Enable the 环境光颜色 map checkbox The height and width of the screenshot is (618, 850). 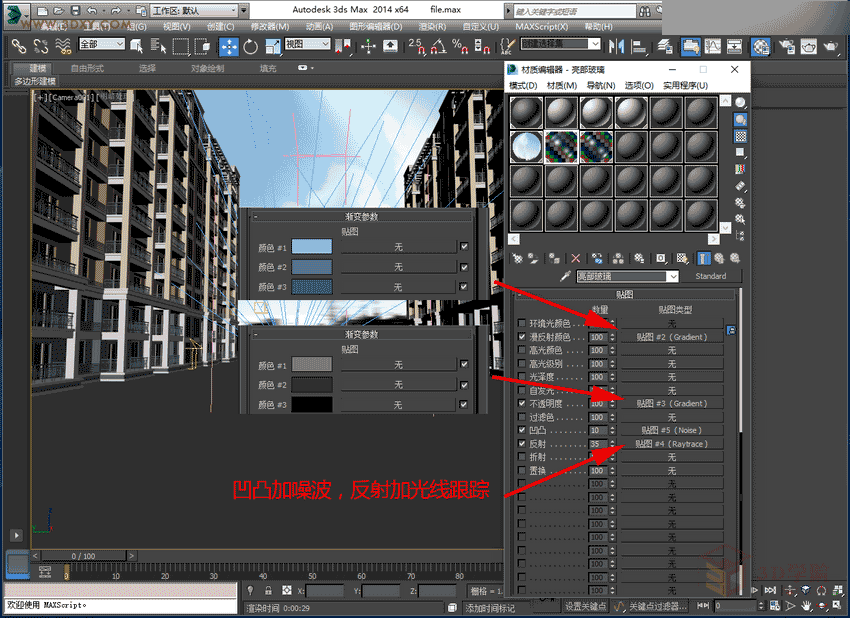[521, 324]
